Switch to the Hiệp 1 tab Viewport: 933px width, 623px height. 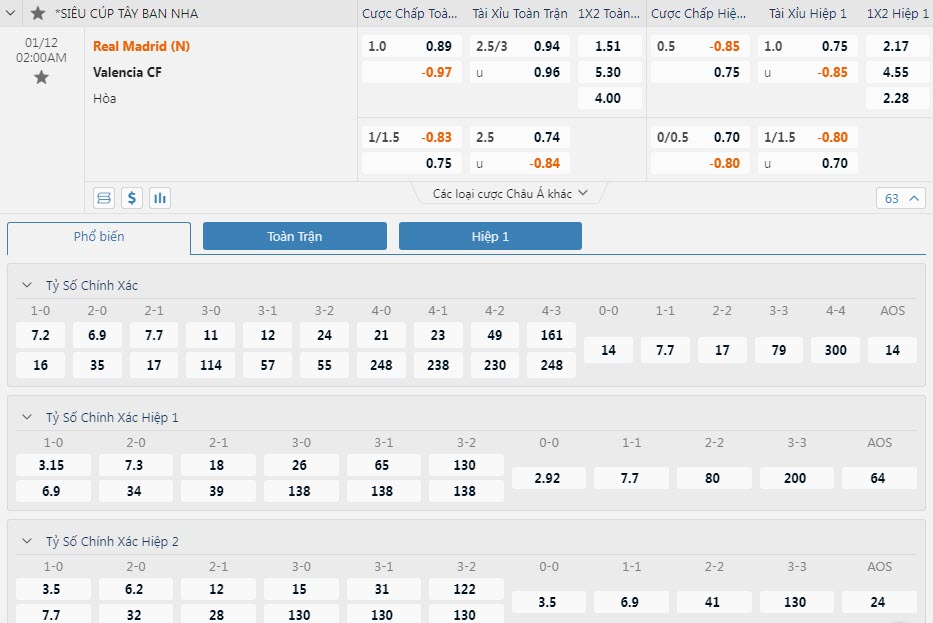[x=490, y=237]
